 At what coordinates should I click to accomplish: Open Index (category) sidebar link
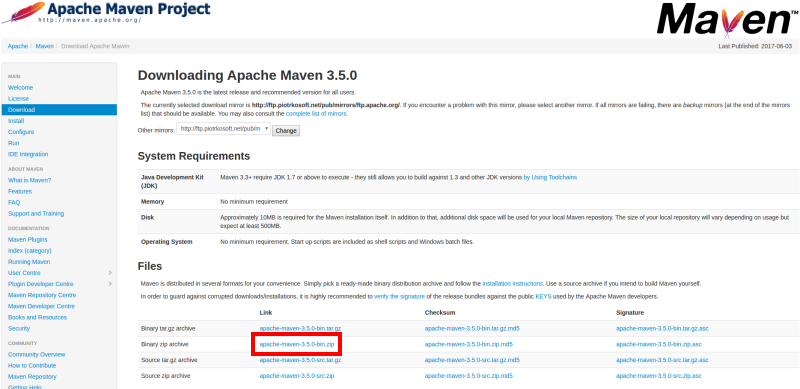click(30, 251)
